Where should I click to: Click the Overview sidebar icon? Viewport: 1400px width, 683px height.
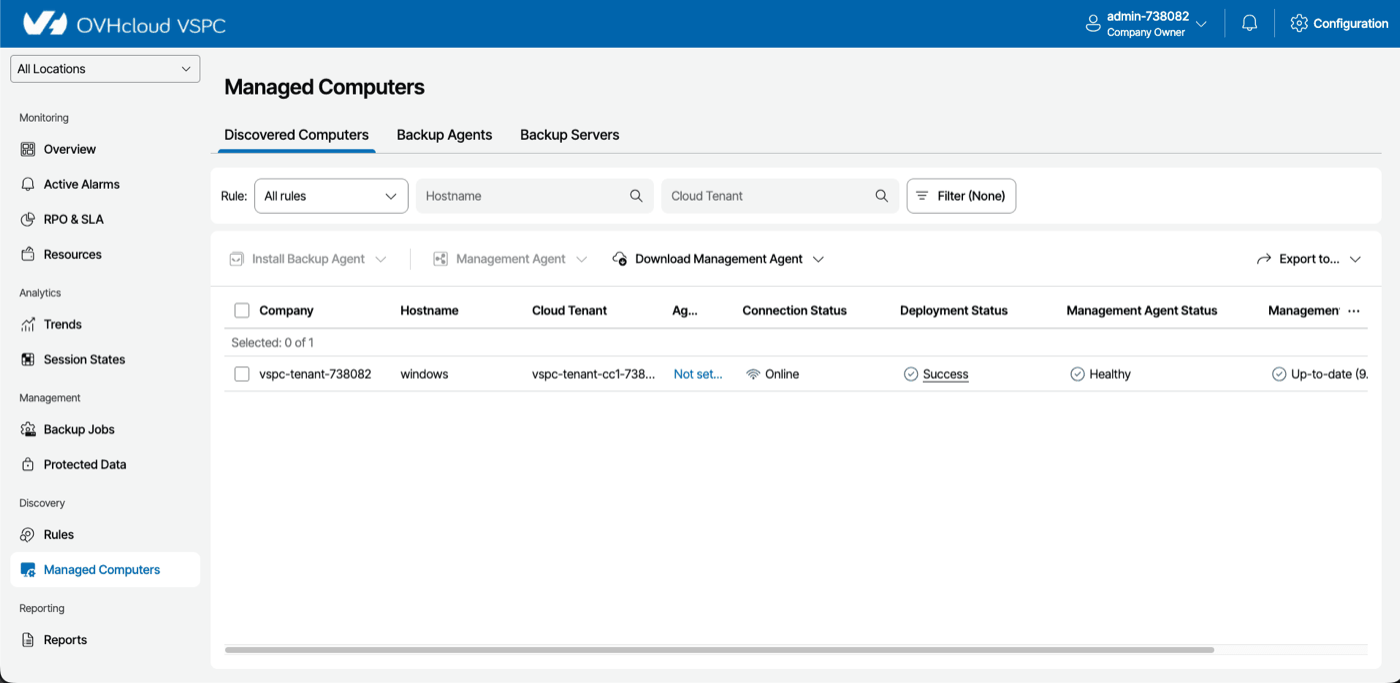[x=28, y=149]
